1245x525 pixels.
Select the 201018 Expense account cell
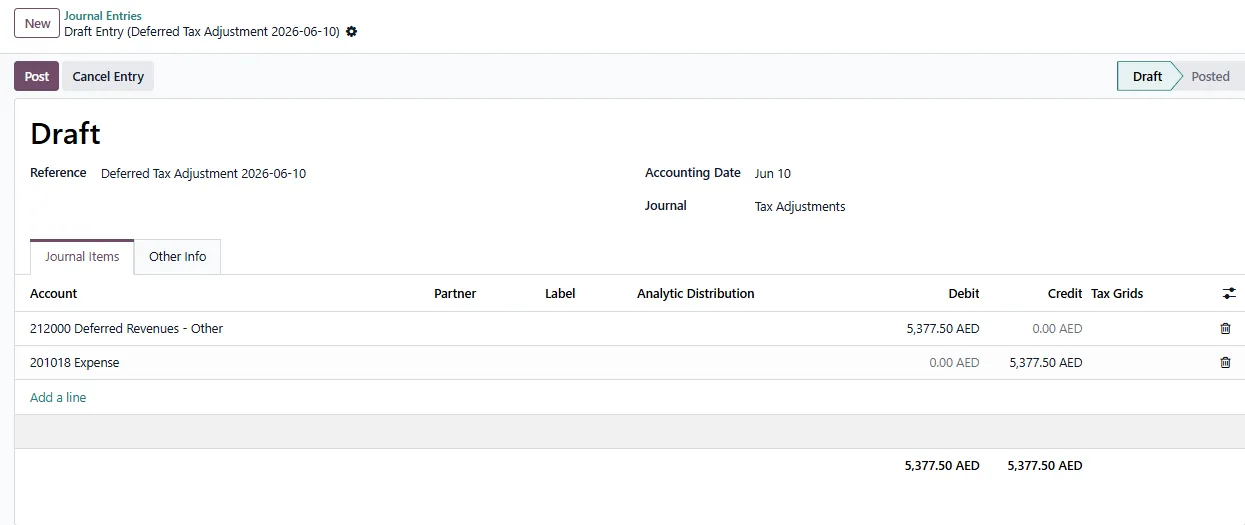click(x=74, y=362)
